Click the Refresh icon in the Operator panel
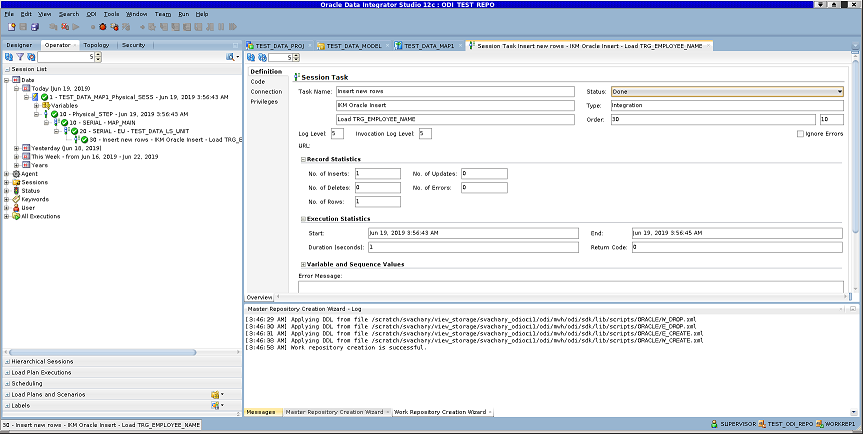The image size is (863, 434). point(9,57)
